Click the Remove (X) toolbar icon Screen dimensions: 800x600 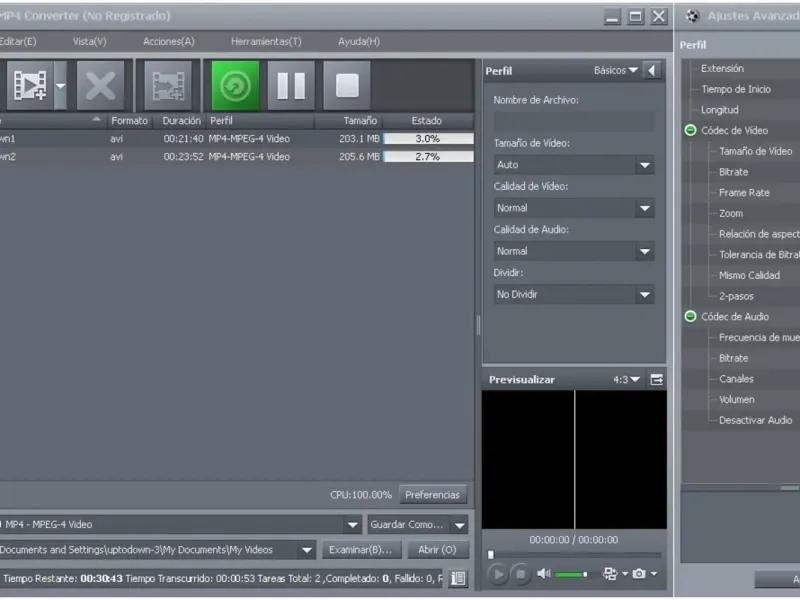coord(100,86)
